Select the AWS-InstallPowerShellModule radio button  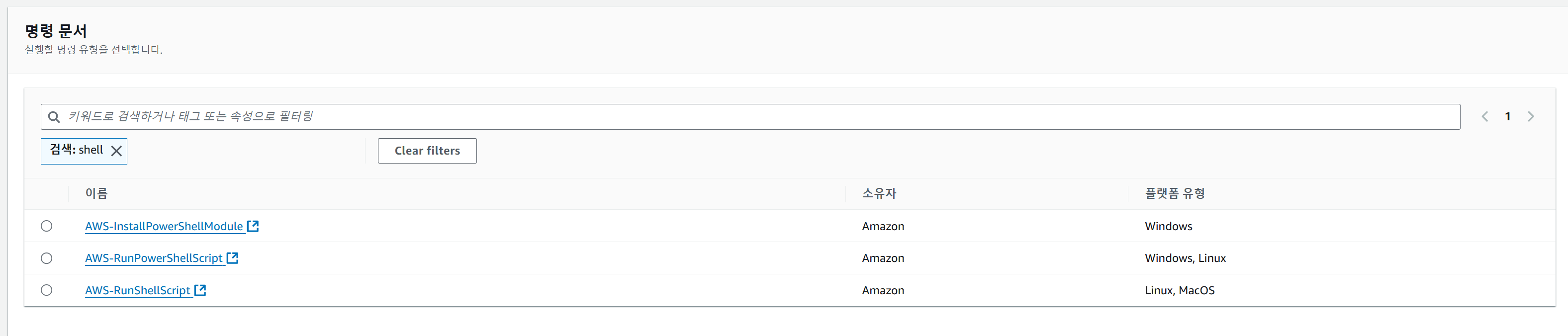pyautogui.click(x=46, y=226)
